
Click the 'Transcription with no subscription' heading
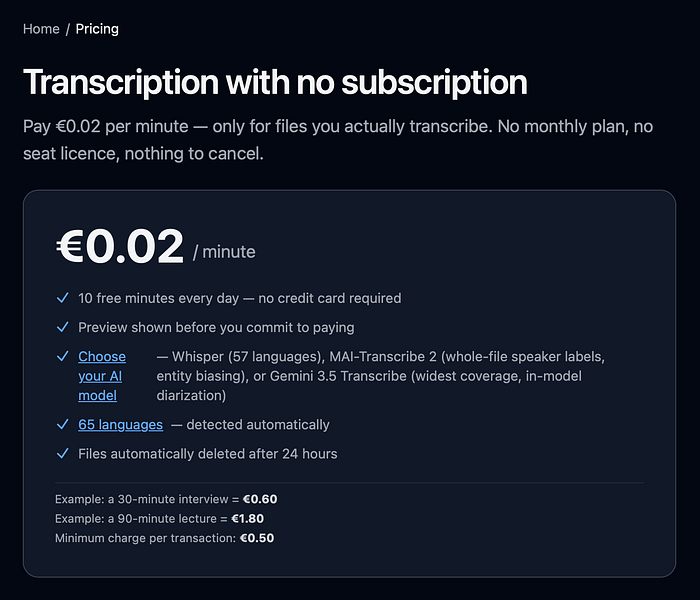275,82
